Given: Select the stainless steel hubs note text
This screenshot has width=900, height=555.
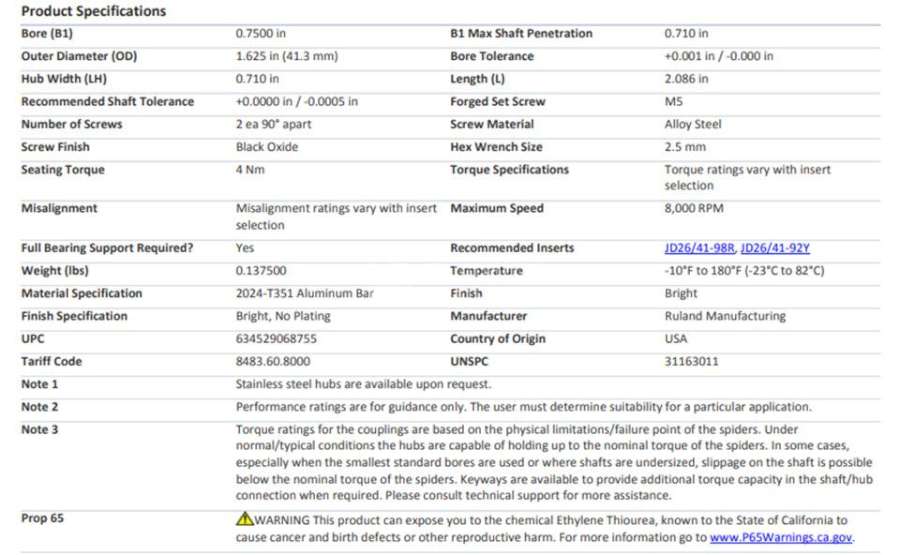Looking at the screenshot, I should coord(363,384).
